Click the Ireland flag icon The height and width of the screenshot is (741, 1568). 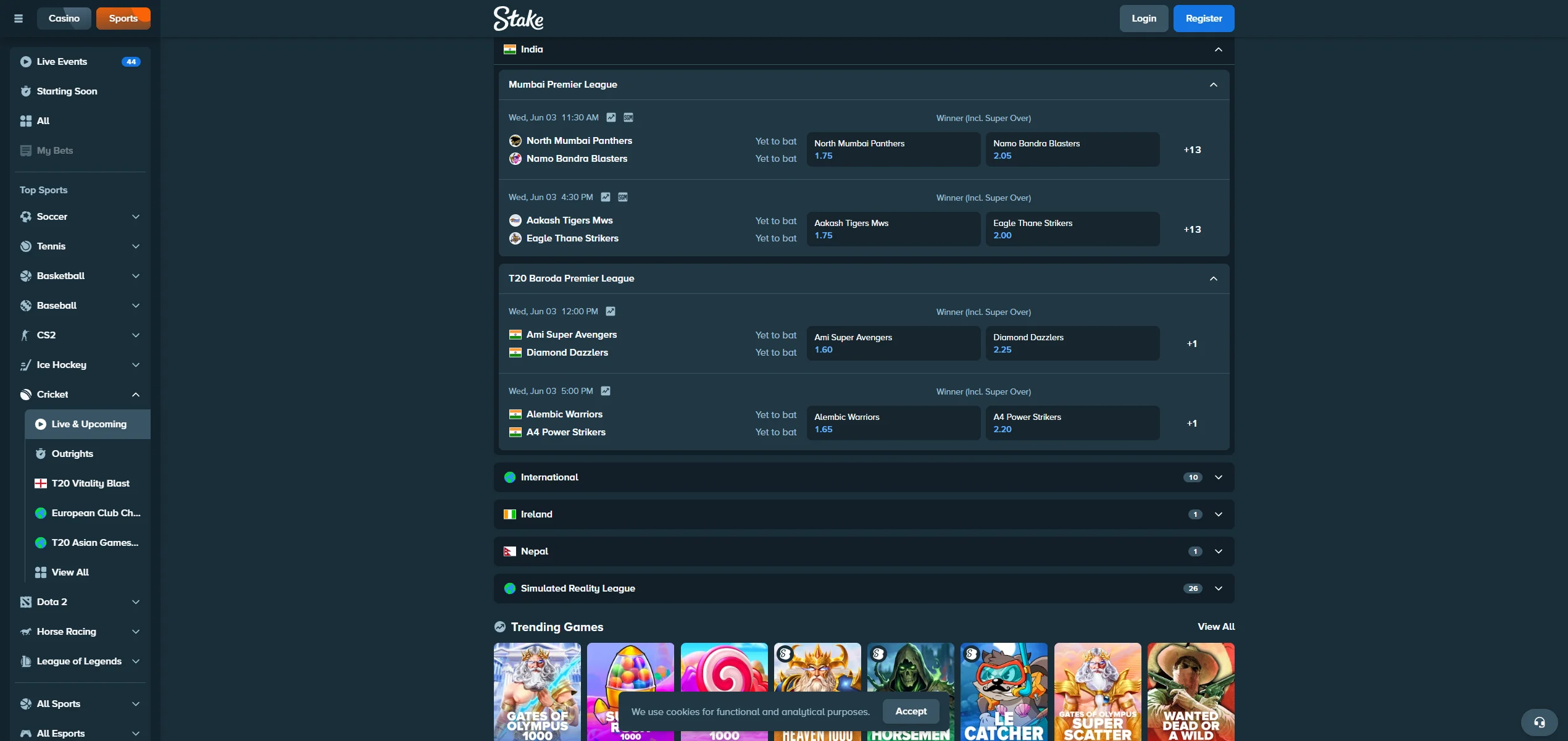tap(510, 514)
